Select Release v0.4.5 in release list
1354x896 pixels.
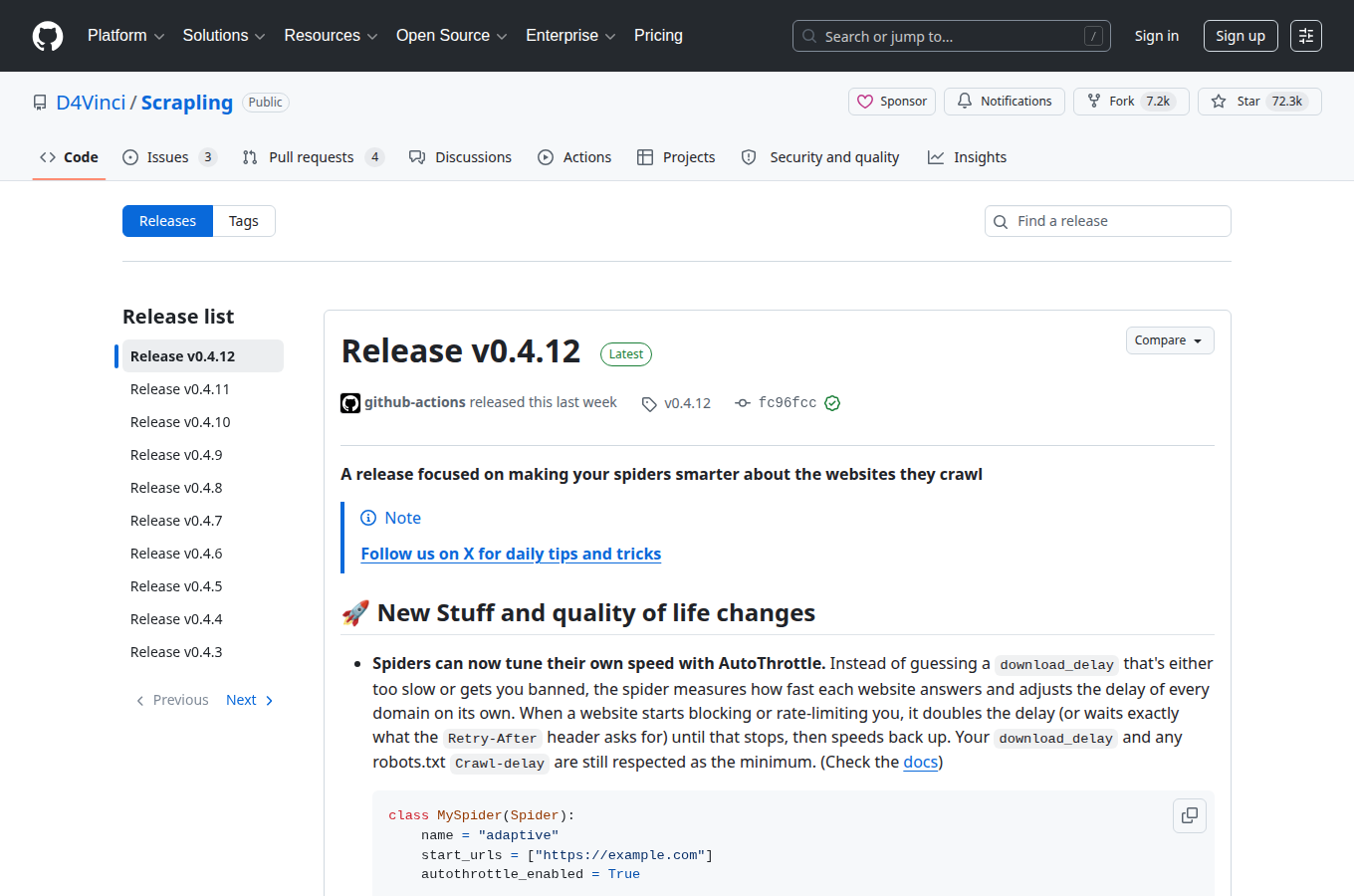(203, 586)
